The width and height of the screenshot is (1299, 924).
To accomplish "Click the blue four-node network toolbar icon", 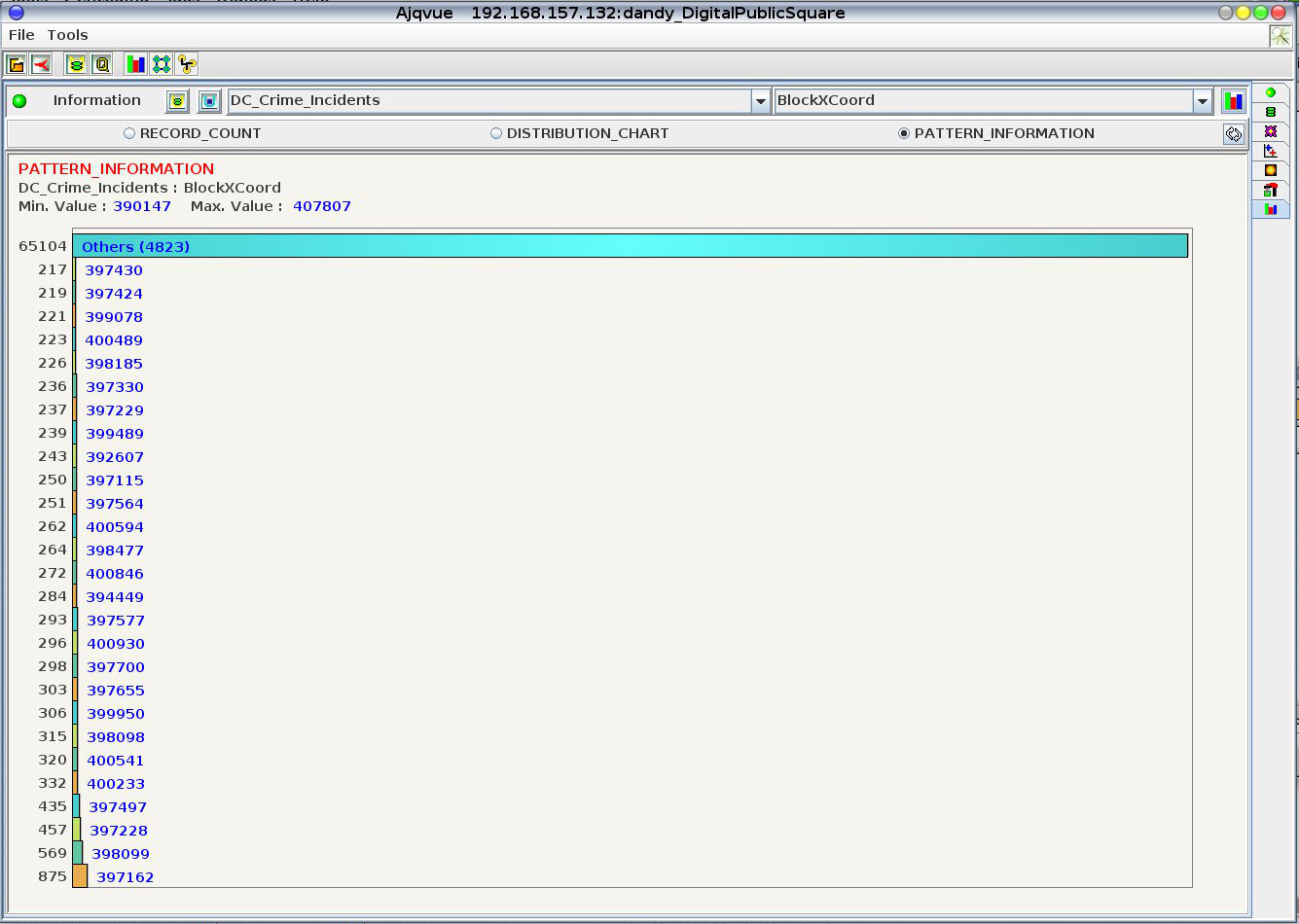I will tap(162, 65).
